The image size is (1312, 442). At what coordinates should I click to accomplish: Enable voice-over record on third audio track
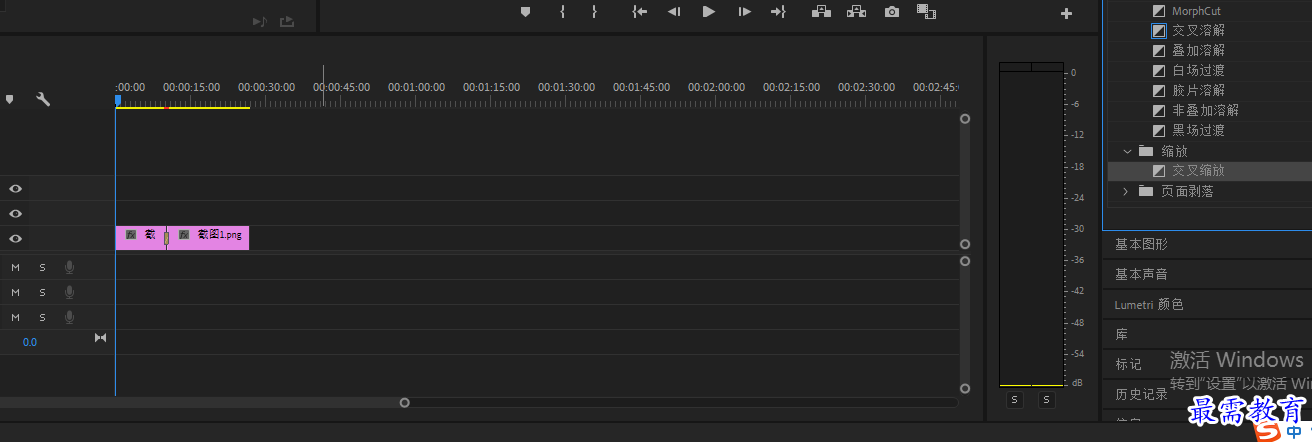(x=69, y=317)
